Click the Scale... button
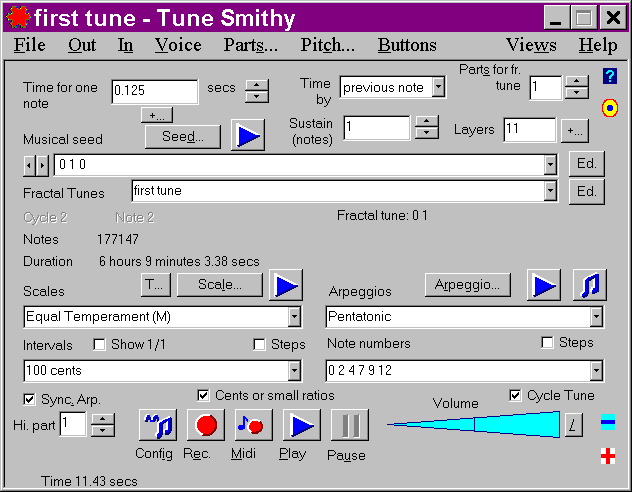This screenshot has width=632, height=492. click(220, 285)
